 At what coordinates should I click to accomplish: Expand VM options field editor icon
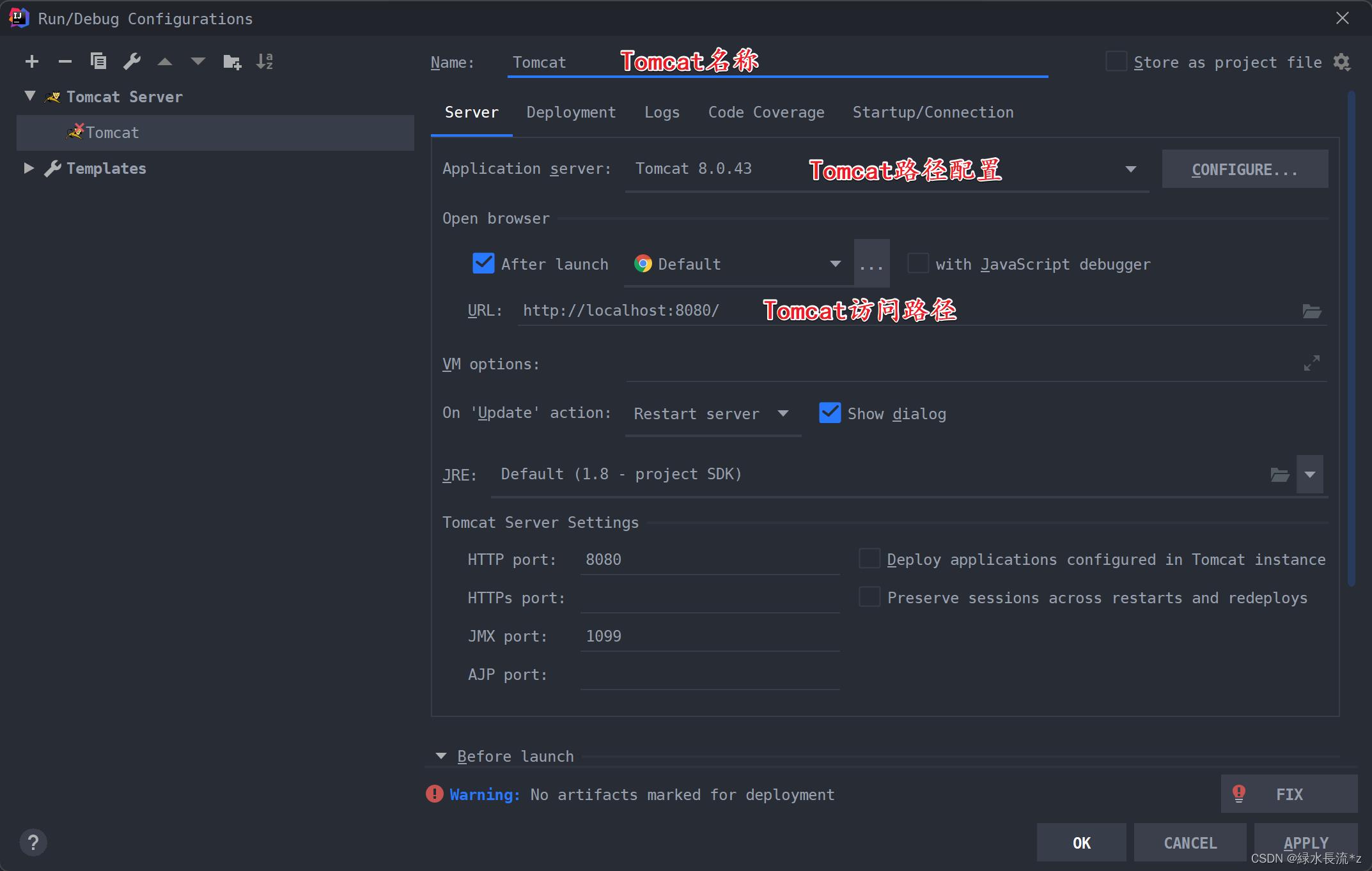point(1312,363)
